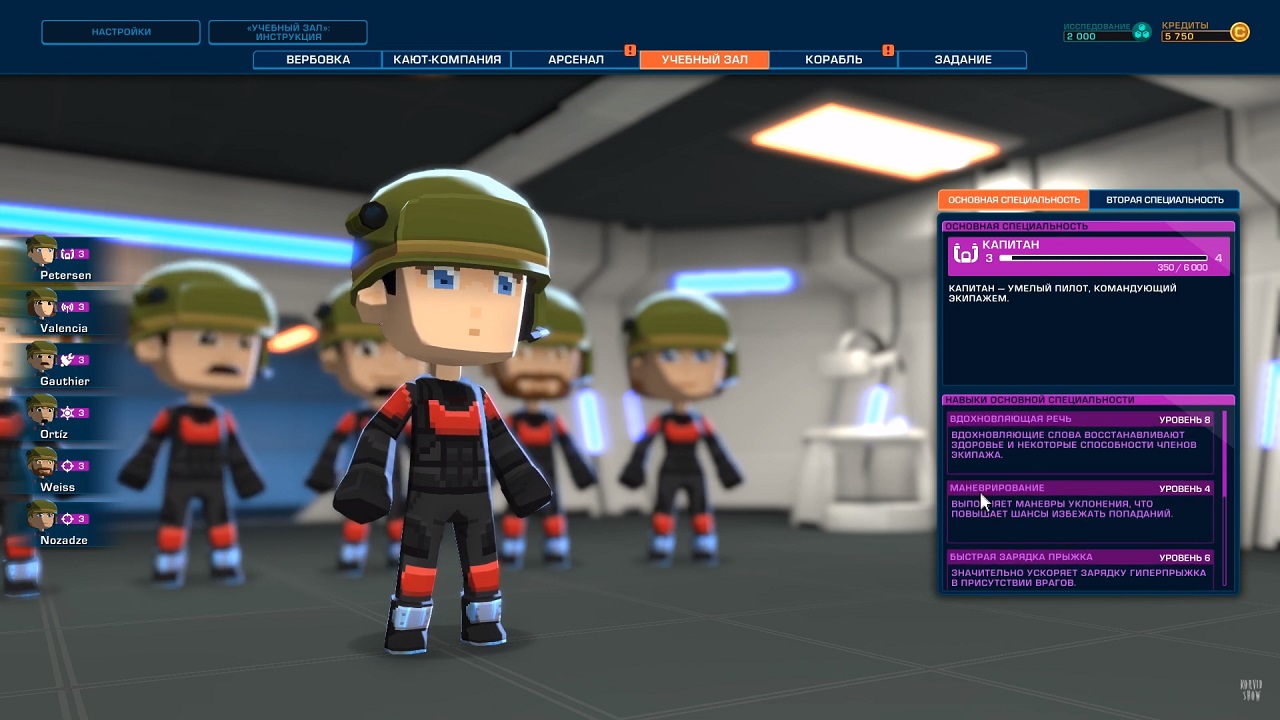The width and height of the screenshot is (1280, 720).
Task: Select Petersen's portrait in crew list
Action: (x=42, y=252)
